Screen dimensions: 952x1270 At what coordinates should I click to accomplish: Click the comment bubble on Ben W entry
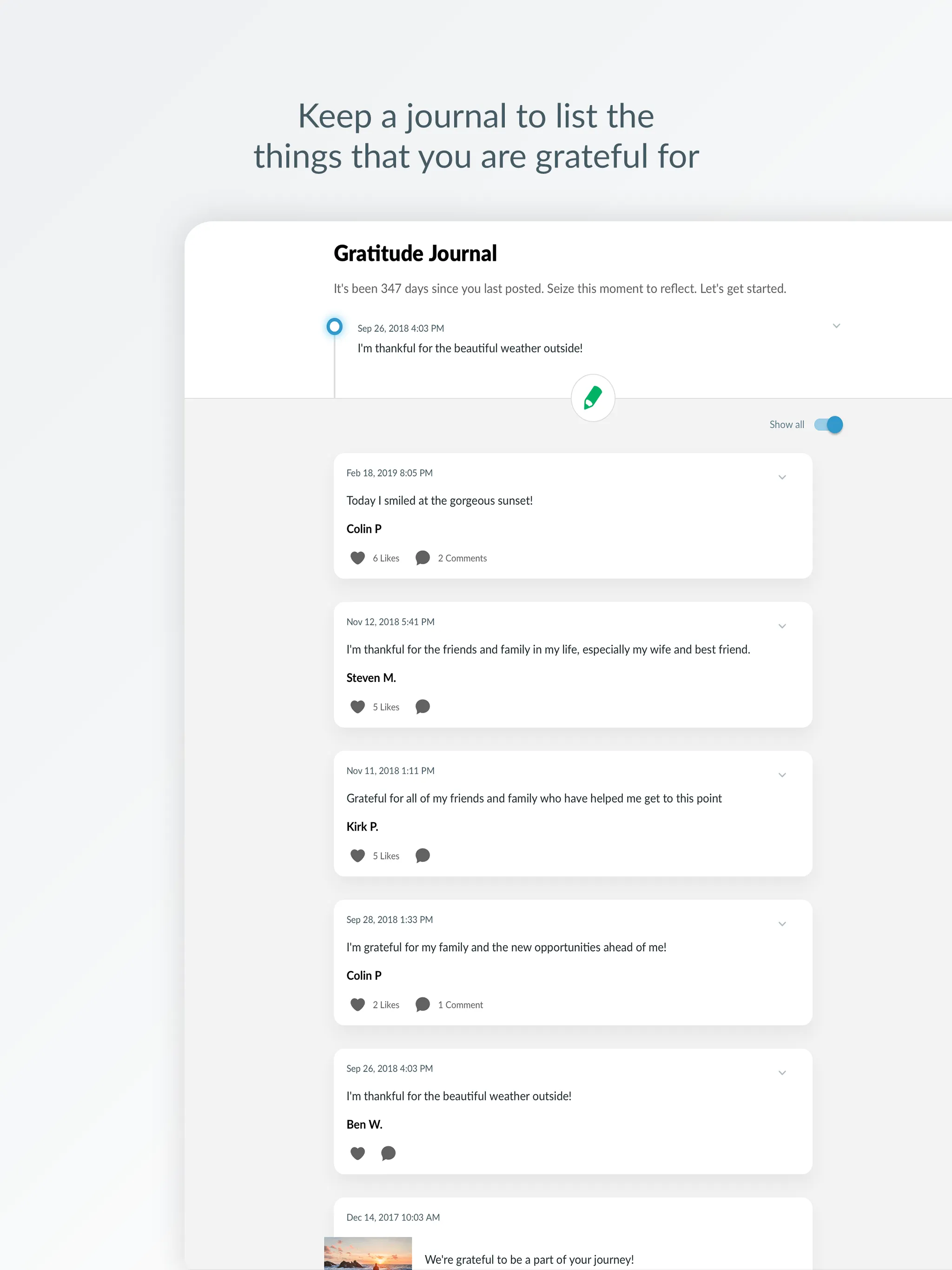[x=389, y=1153]
